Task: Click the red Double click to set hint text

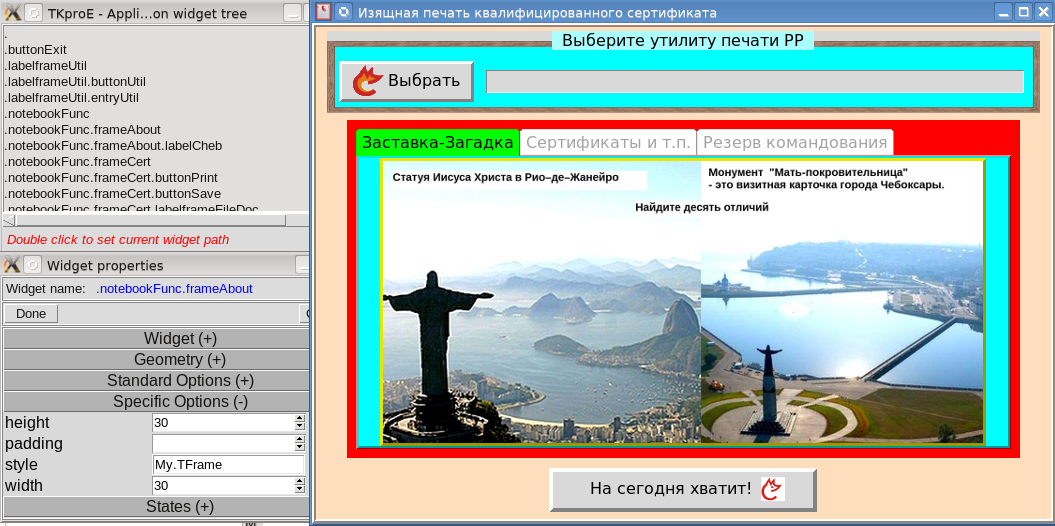Action: click(x=118, y=239)
